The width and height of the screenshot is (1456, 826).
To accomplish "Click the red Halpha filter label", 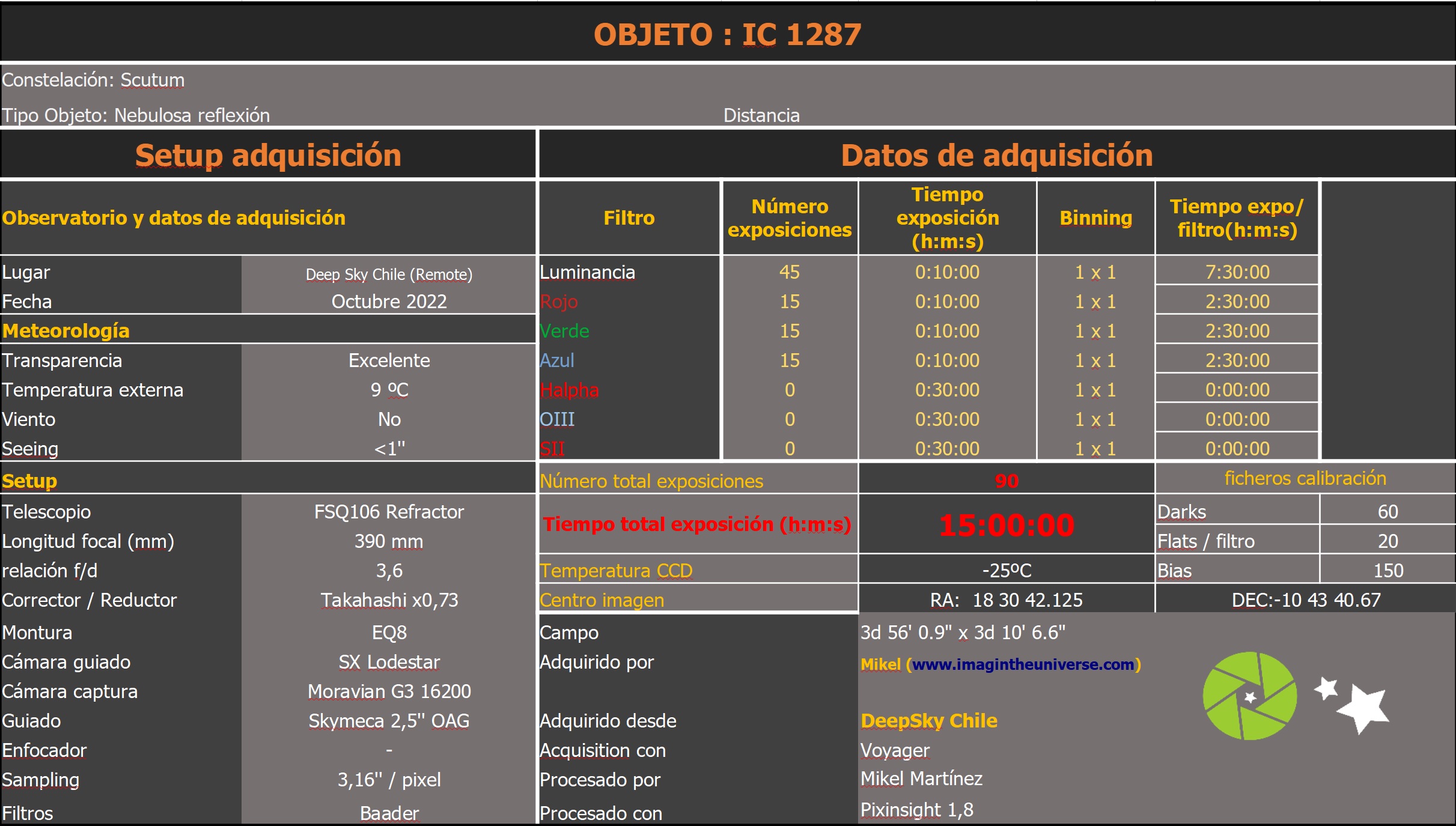I will (x=569, y=390).
